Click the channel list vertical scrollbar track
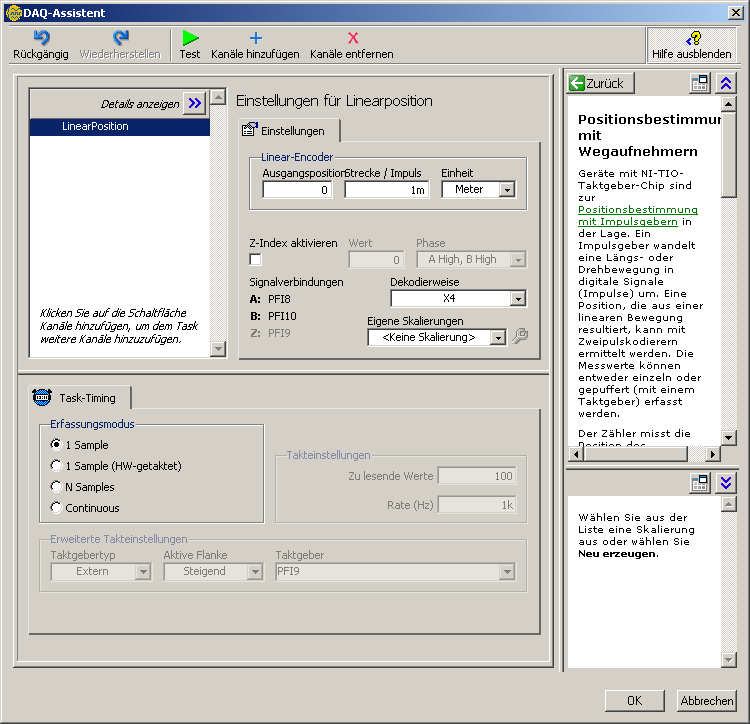This screenshot has width=750, height=724. point(218,223)
